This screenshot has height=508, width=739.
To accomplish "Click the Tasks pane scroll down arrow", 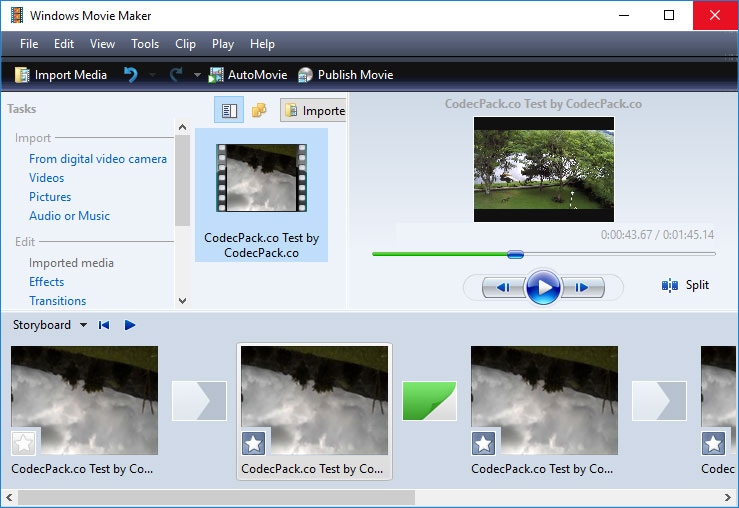I will tap(182, 301).
